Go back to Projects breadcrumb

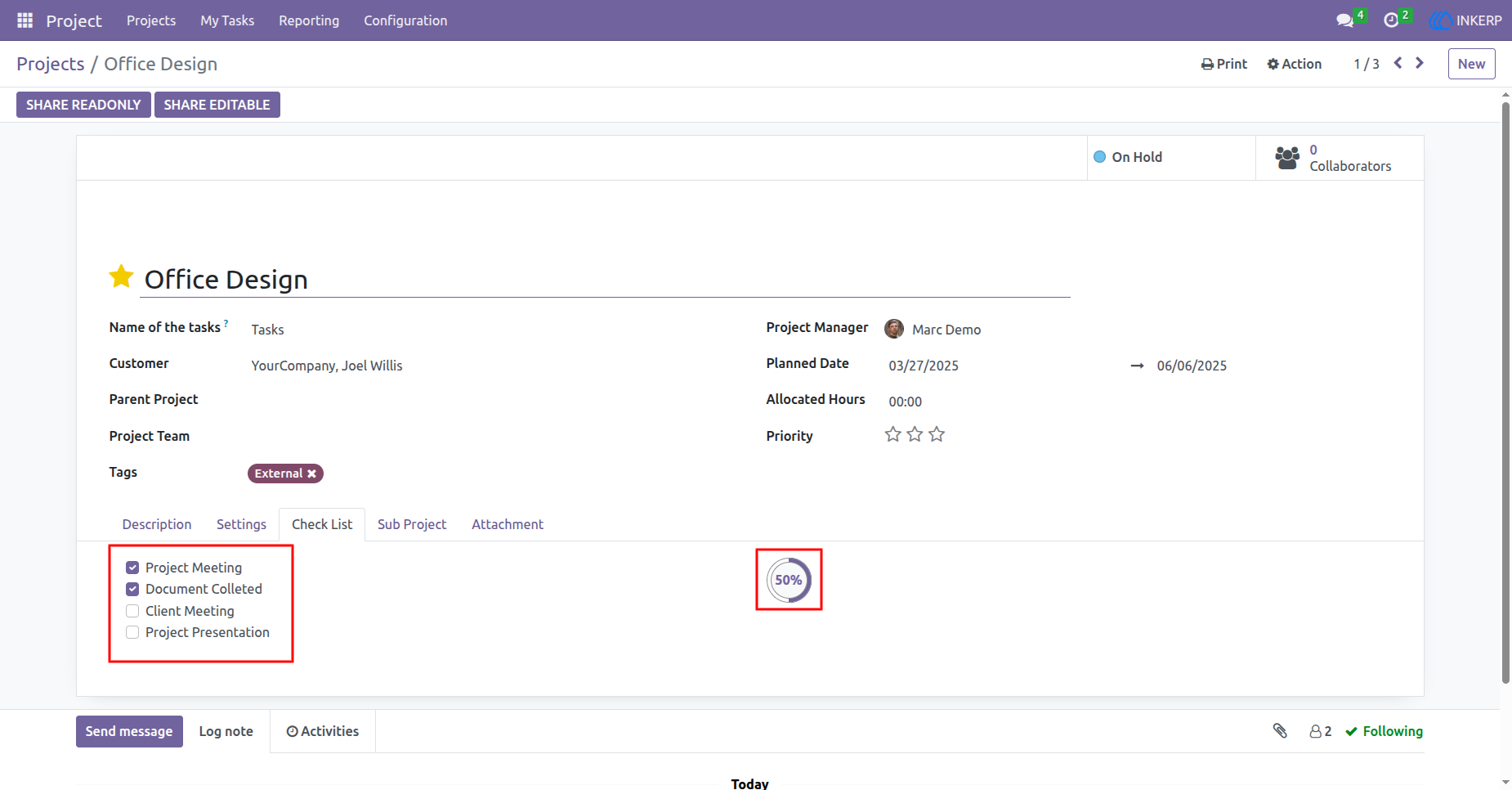[51, 64]
